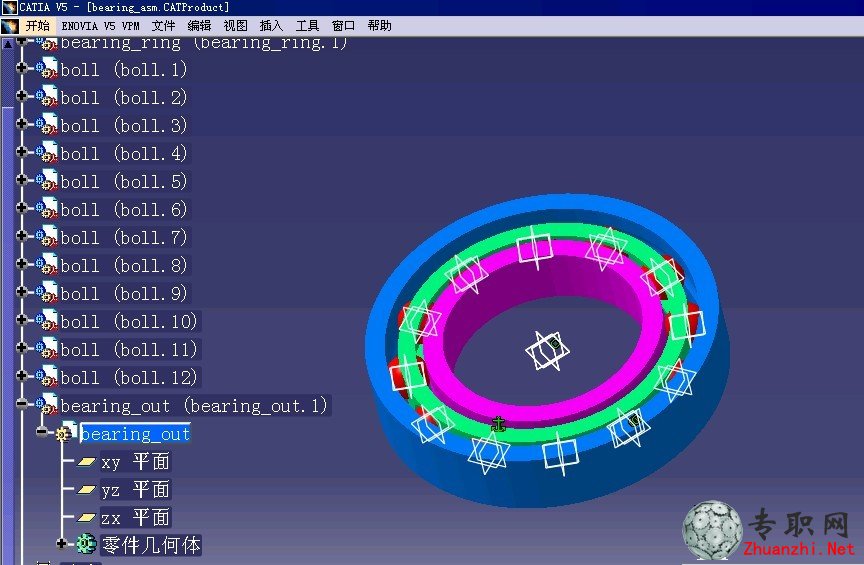Image resolution: width=864 pixels, height=565 pixels.
Task: Expand the boll (boll.5) node
Action: [x=21, y=180]
